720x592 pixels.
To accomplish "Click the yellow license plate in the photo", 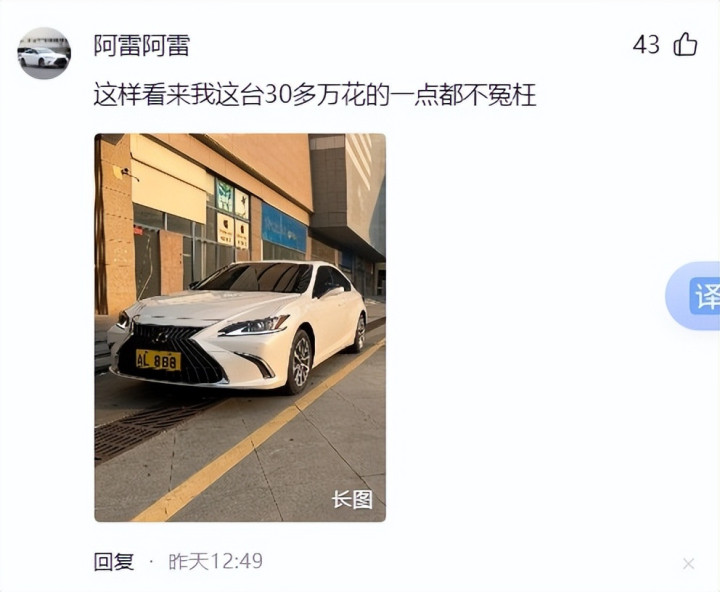I will click(158, 360).
